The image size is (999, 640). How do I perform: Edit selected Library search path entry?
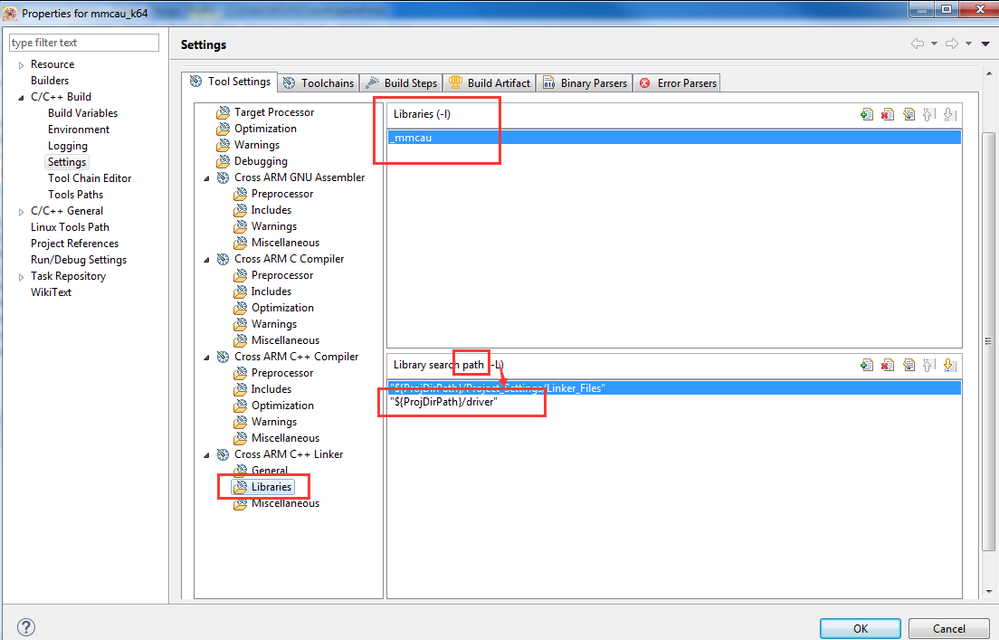pos(909,365)
